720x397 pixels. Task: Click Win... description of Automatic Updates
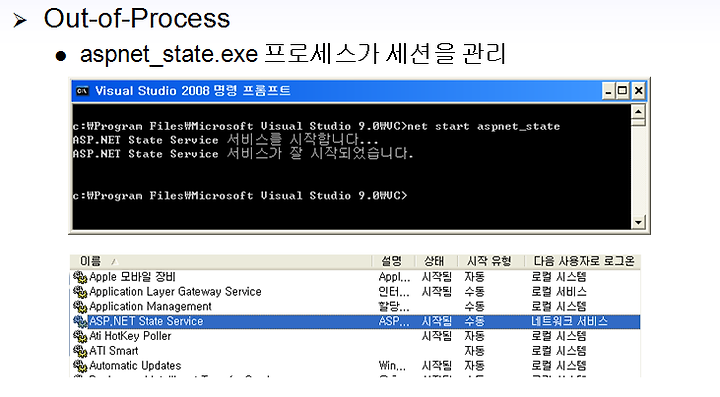pos(392,366)
